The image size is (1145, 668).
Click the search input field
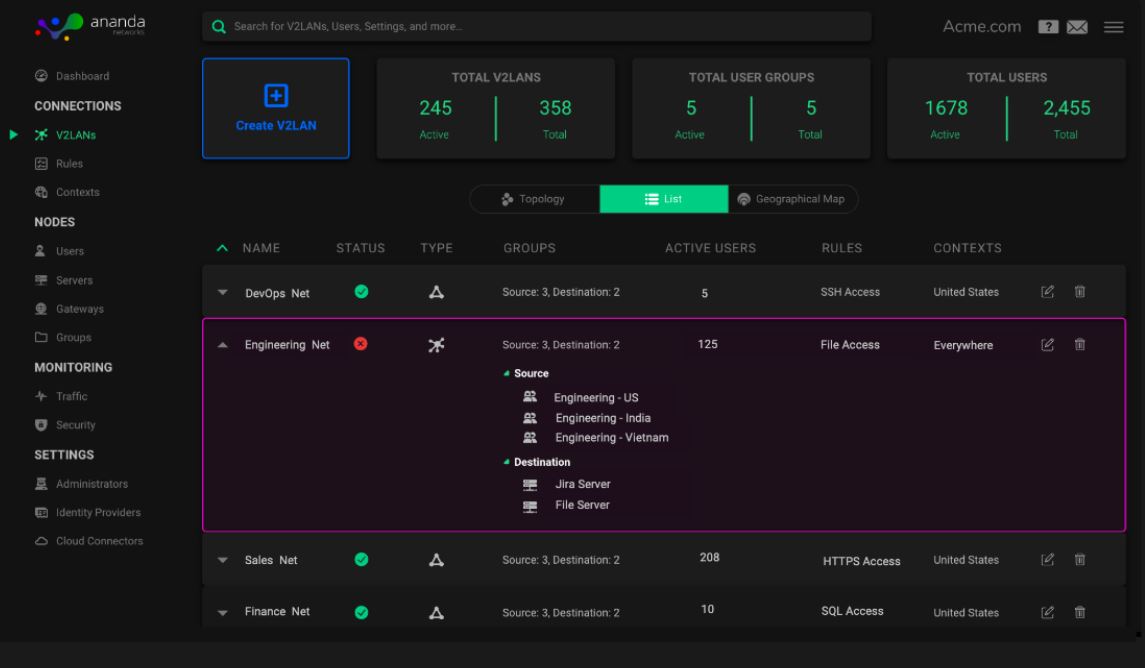[x=537, y=26]
